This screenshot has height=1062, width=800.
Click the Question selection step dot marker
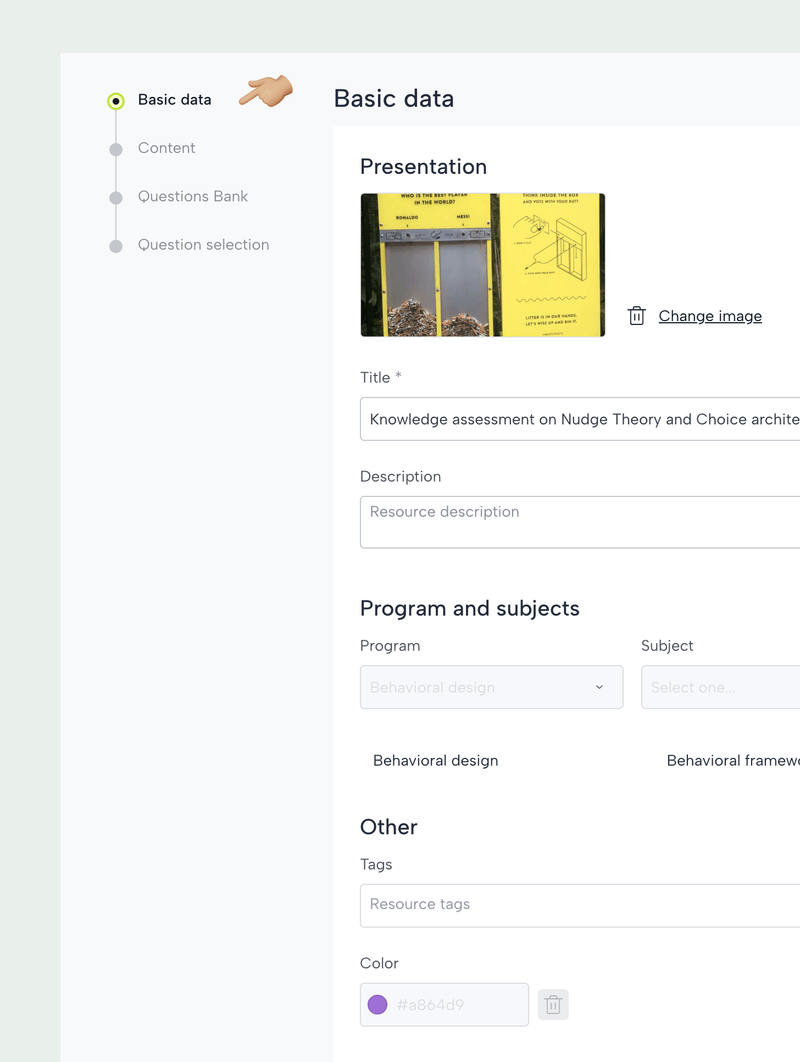click(116, 246)
